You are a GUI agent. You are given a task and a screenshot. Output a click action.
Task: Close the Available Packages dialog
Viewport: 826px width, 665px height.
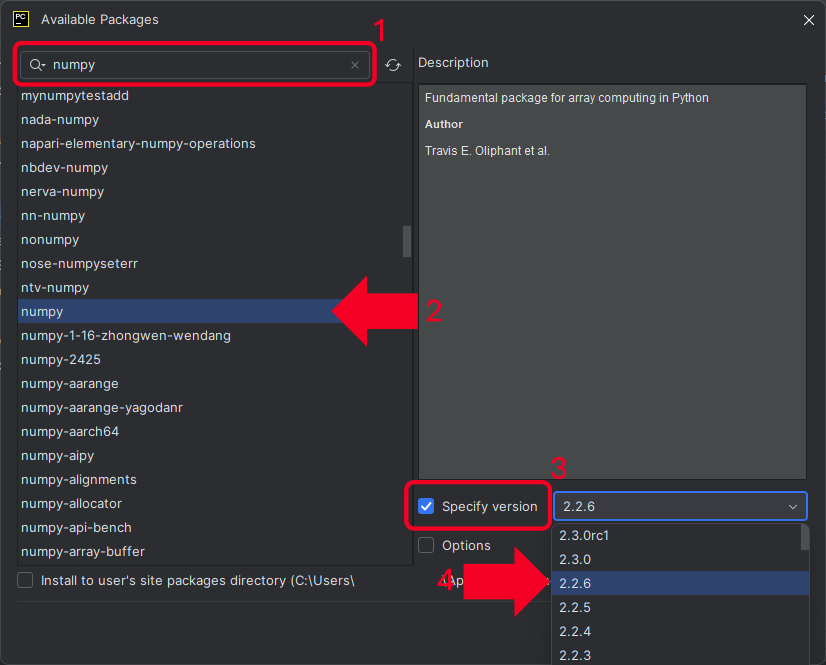(x=808, y=19)
